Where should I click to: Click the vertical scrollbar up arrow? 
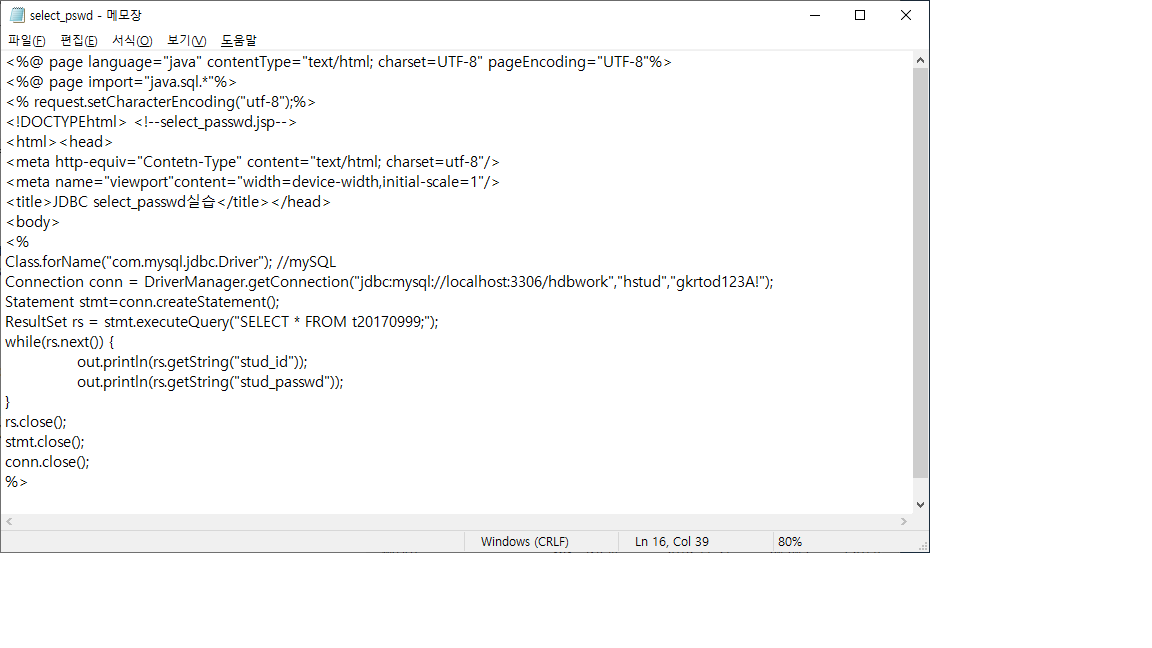click(x=921, y=60)
